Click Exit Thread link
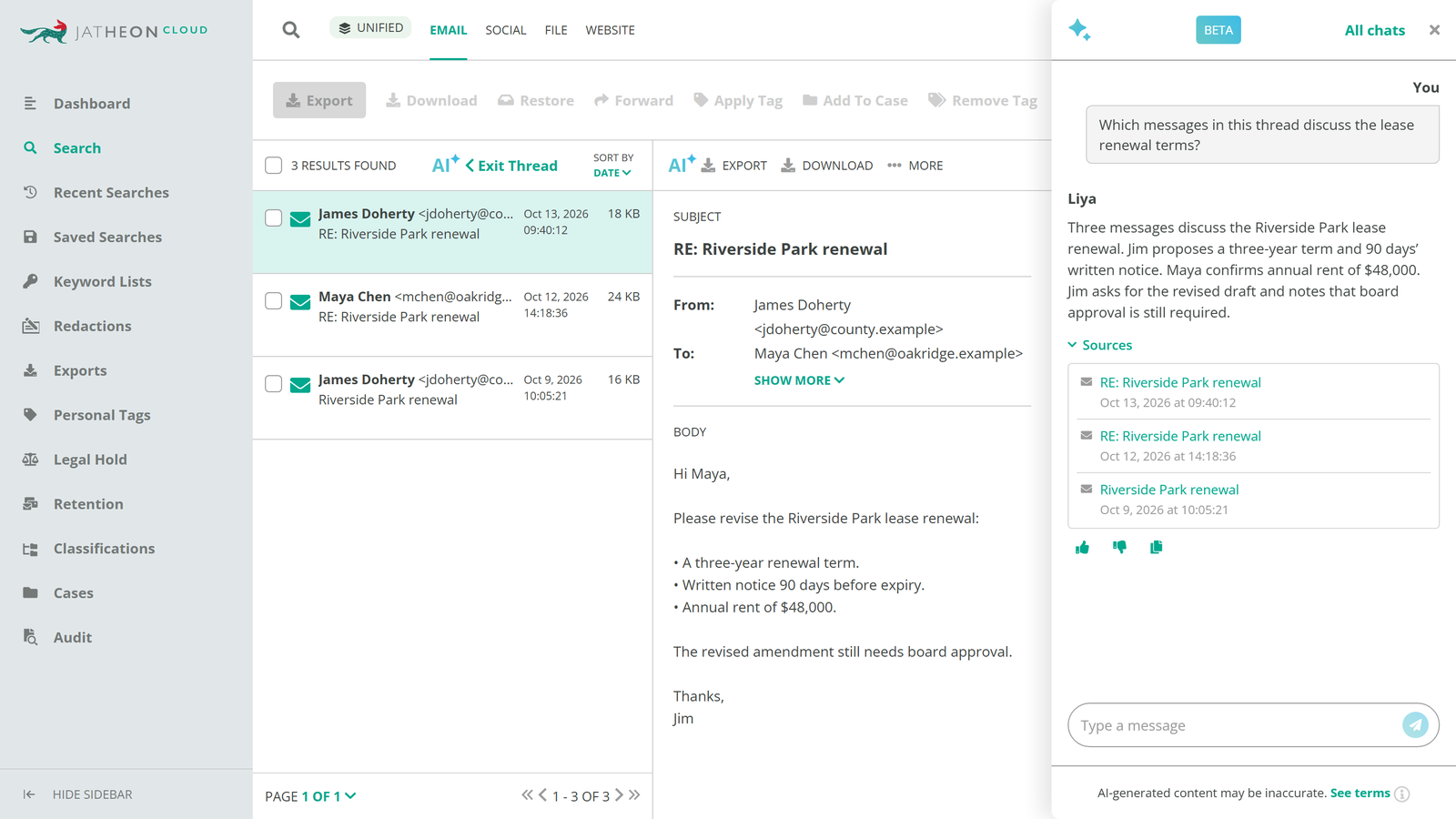Screen dimensions: 1456x819 (511, 166)
